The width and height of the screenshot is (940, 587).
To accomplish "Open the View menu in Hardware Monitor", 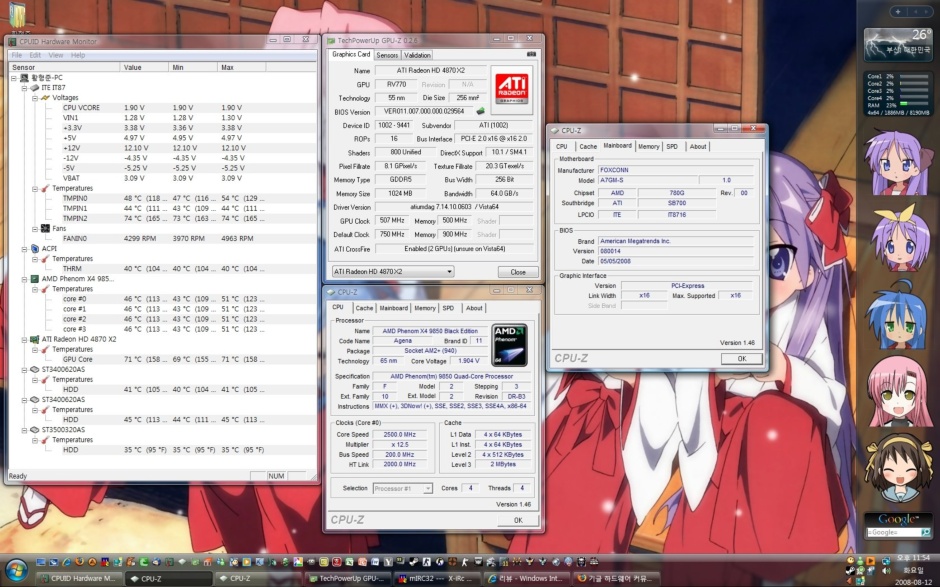I will [x=56, y=55].
